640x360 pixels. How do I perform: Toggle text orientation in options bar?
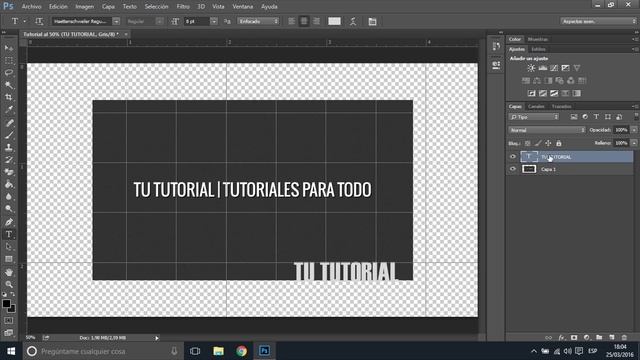pyautogui.click(x=39, y=21)
